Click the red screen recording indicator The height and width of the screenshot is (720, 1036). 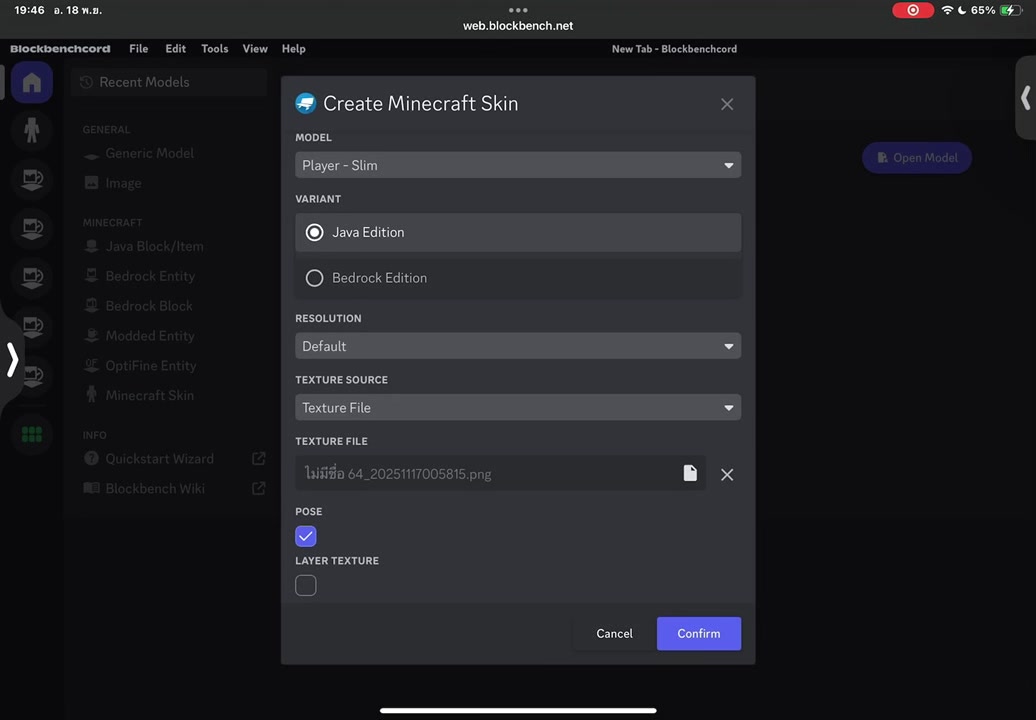912,10
